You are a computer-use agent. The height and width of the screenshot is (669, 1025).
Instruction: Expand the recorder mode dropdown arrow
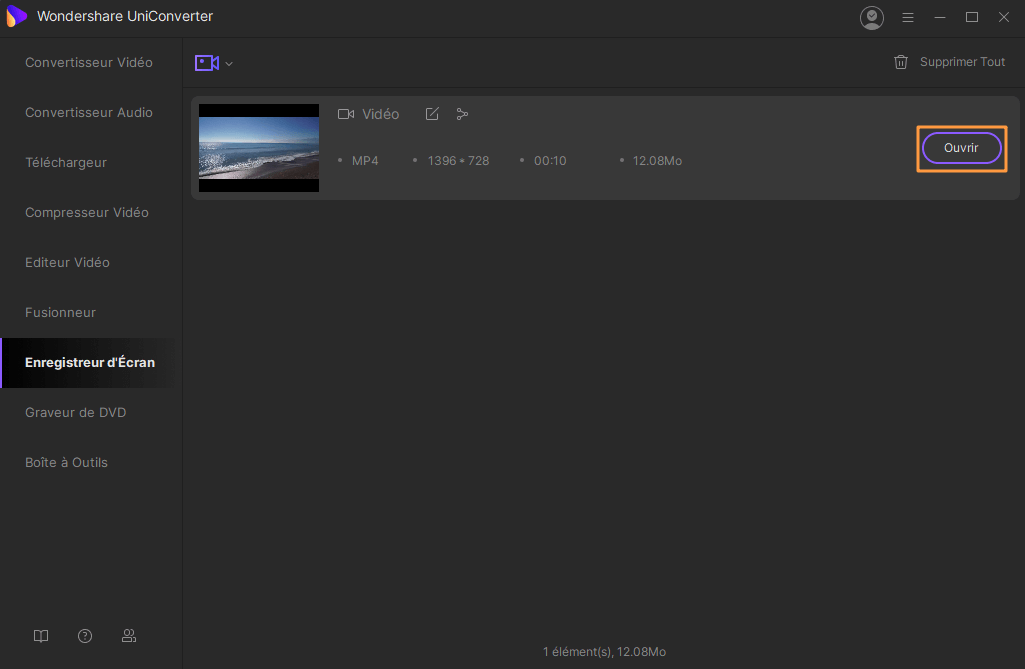(x=229, y=64)
